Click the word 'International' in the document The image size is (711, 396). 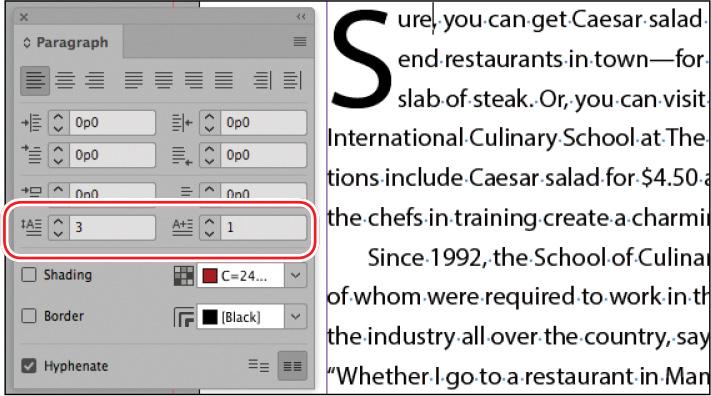pos(395,138)
